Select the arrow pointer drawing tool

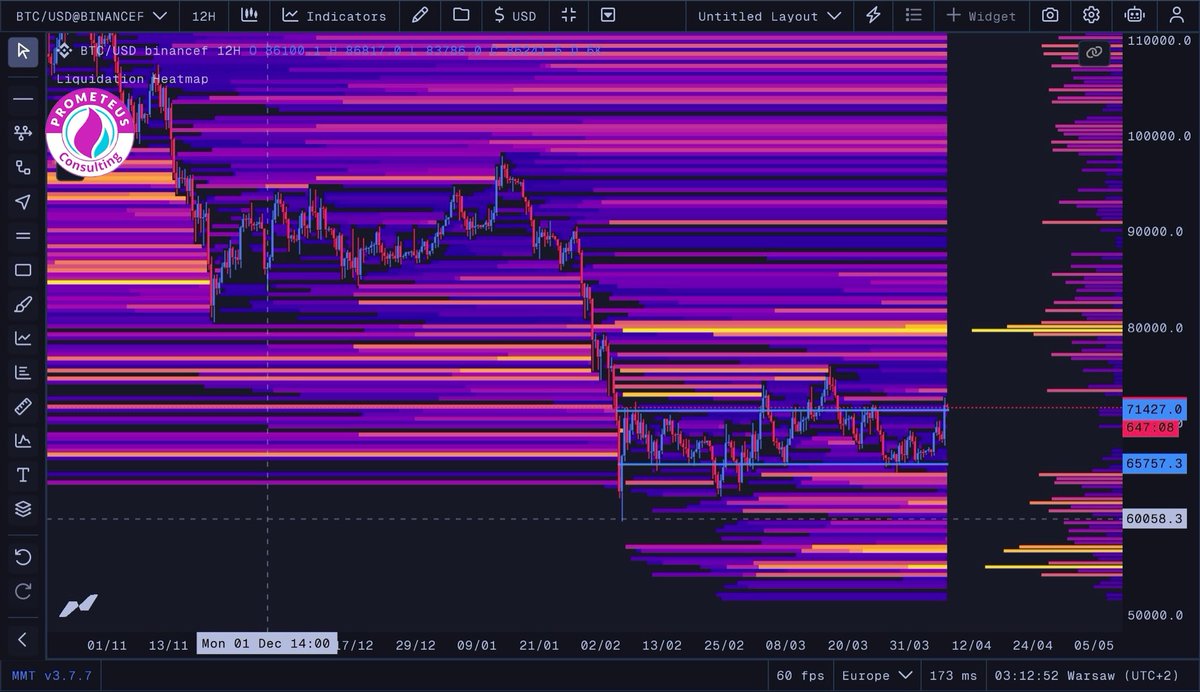tap(23, 202)
